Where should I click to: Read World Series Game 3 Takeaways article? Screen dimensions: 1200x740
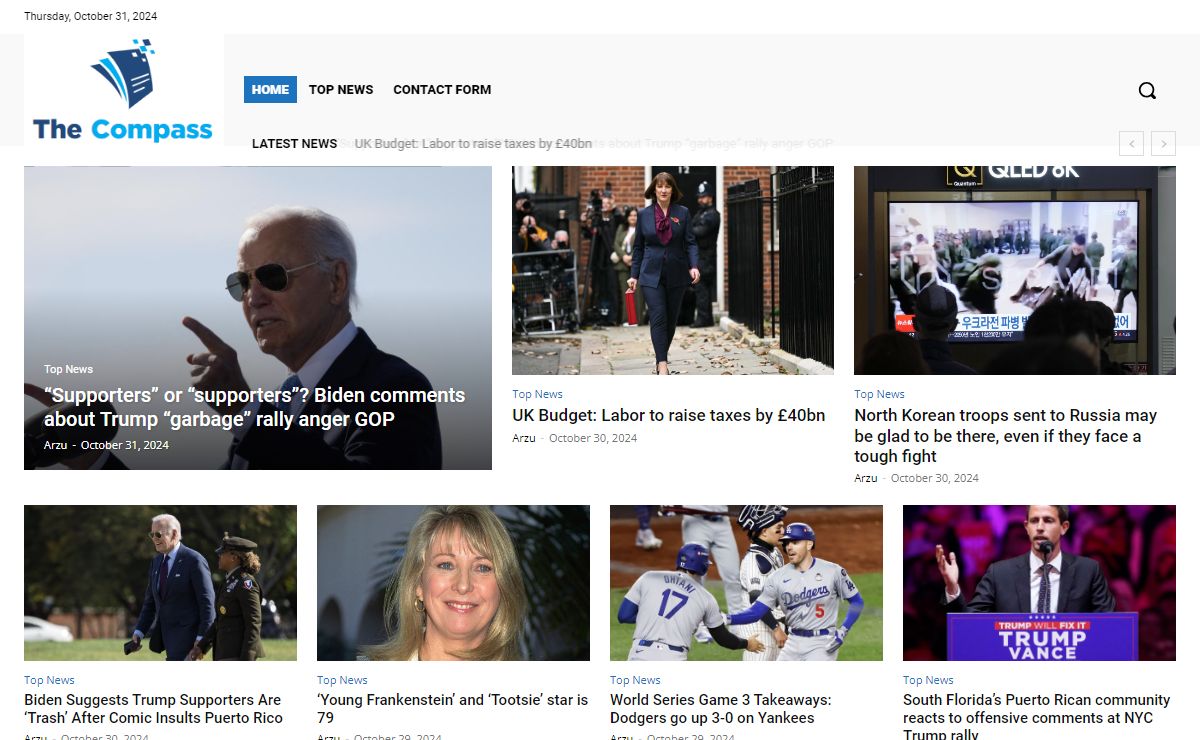pyautogui.click(x=720, y=709)
